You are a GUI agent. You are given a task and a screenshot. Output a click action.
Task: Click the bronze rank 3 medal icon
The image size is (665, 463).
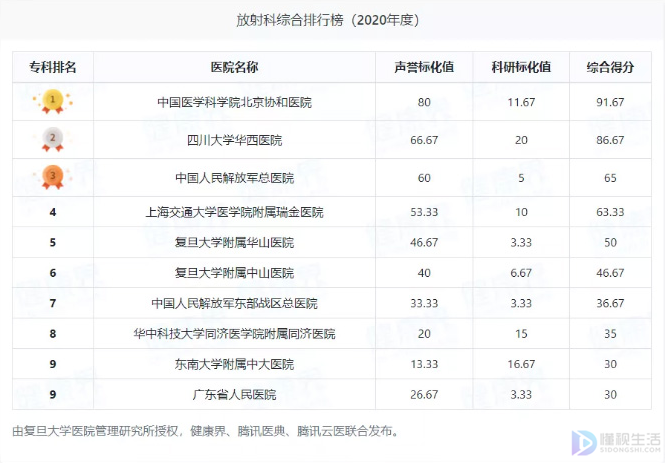tap(53, 177)
